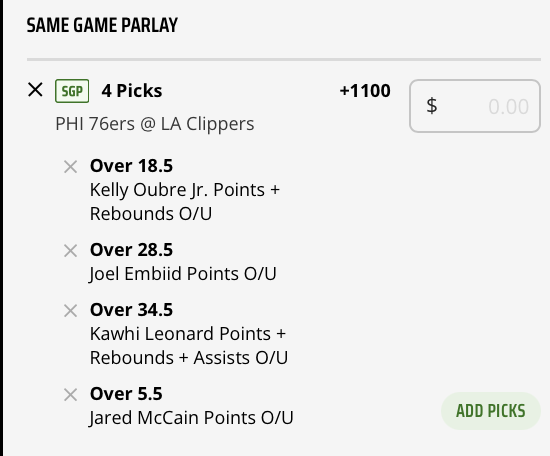Click the SAME GAME PARLAY header
Image resolution: width=550 pixels, height=456 pixels.
102,25
